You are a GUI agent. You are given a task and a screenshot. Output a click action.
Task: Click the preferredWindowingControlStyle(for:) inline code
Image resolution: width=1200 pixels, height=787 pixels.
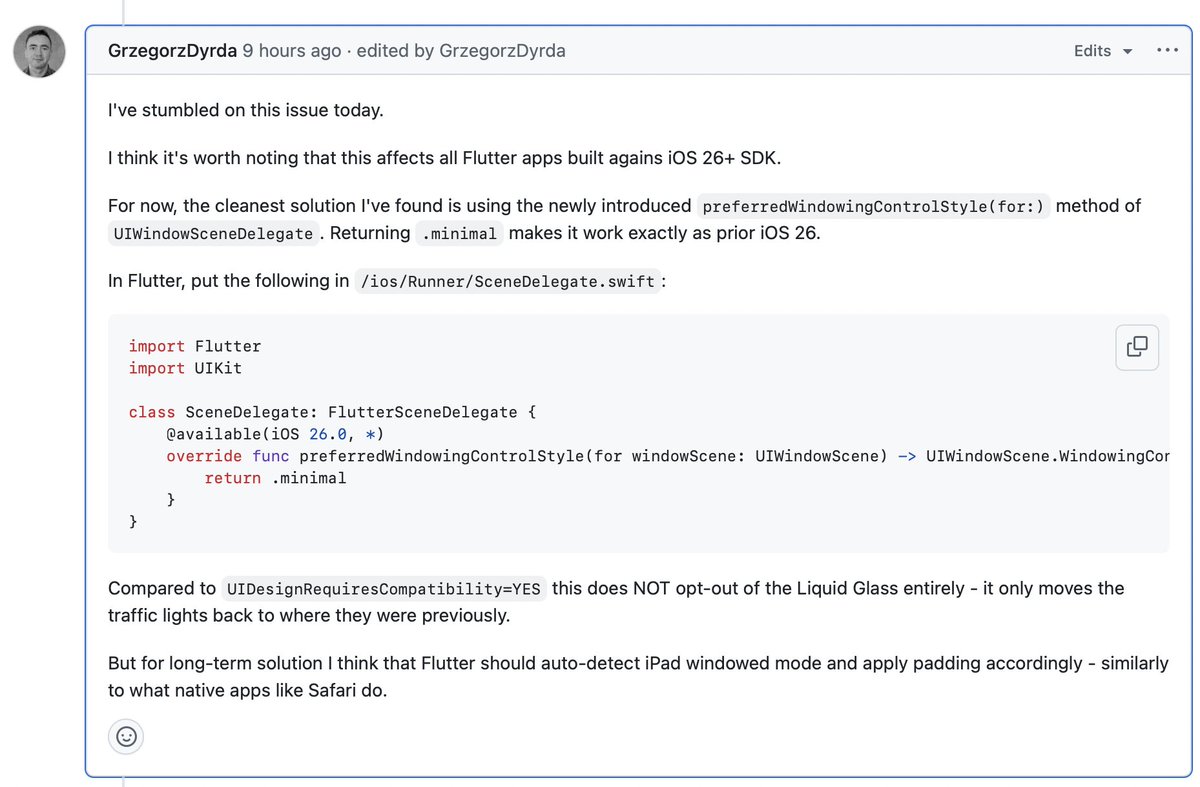coord(873,207)
